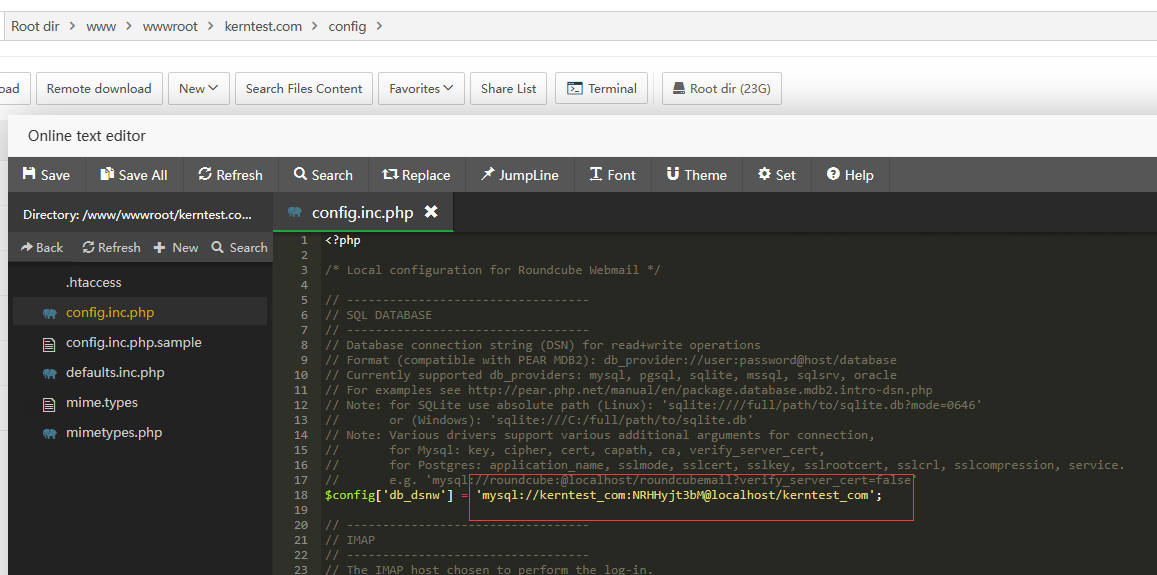Open editor Help
Viewport: 1157px width, 575px height.
click(849, 175)
